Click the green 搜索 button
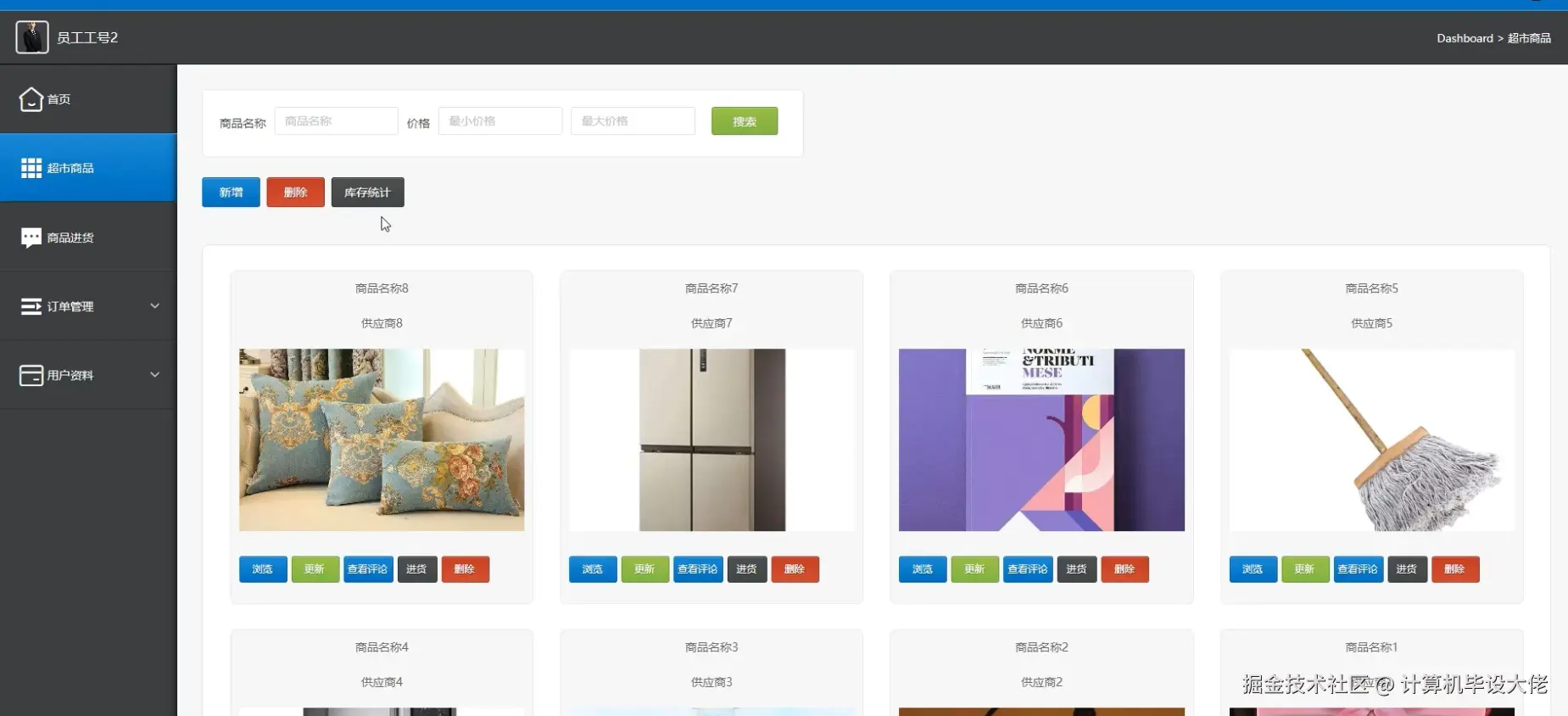 click(745, 121)
